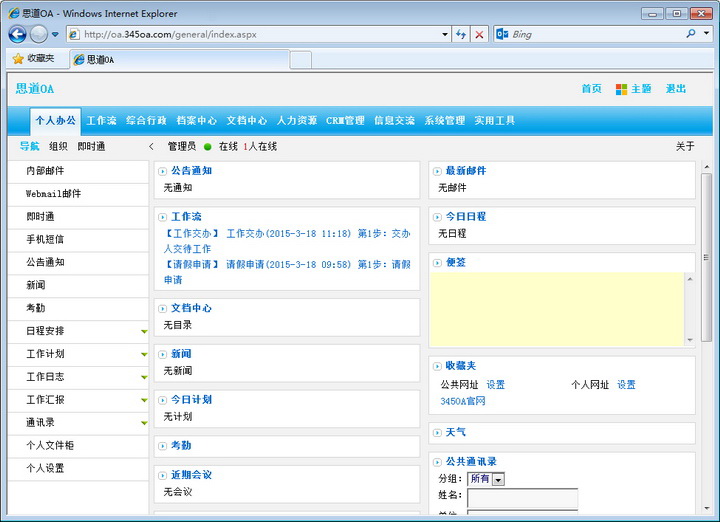
Task: Switch to the 个人办公 tab
Action: tap(56, 121)
